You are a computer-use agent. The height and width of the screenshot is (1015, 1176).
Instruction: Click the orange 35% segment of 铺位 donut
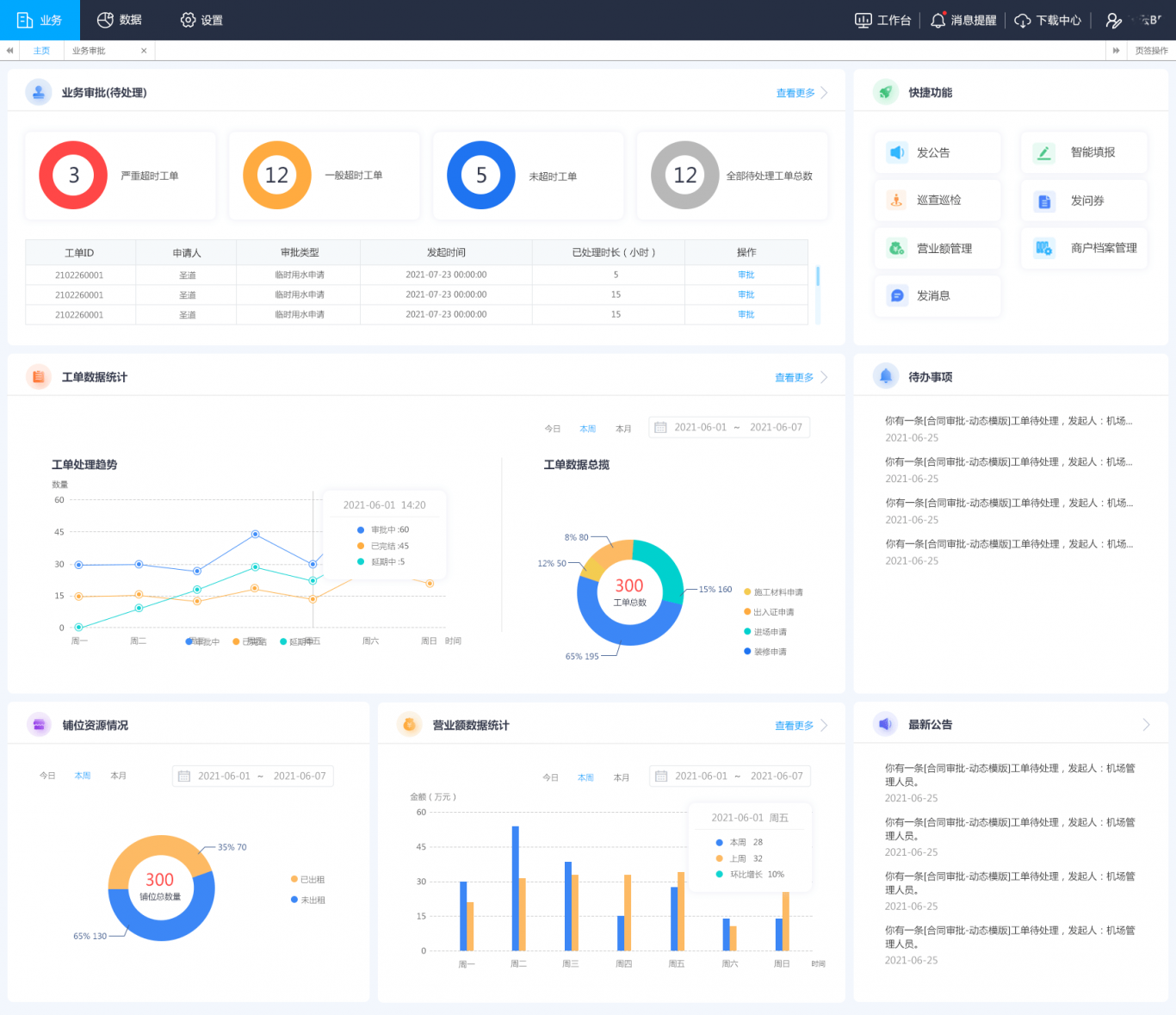click(x=155, y=847)
